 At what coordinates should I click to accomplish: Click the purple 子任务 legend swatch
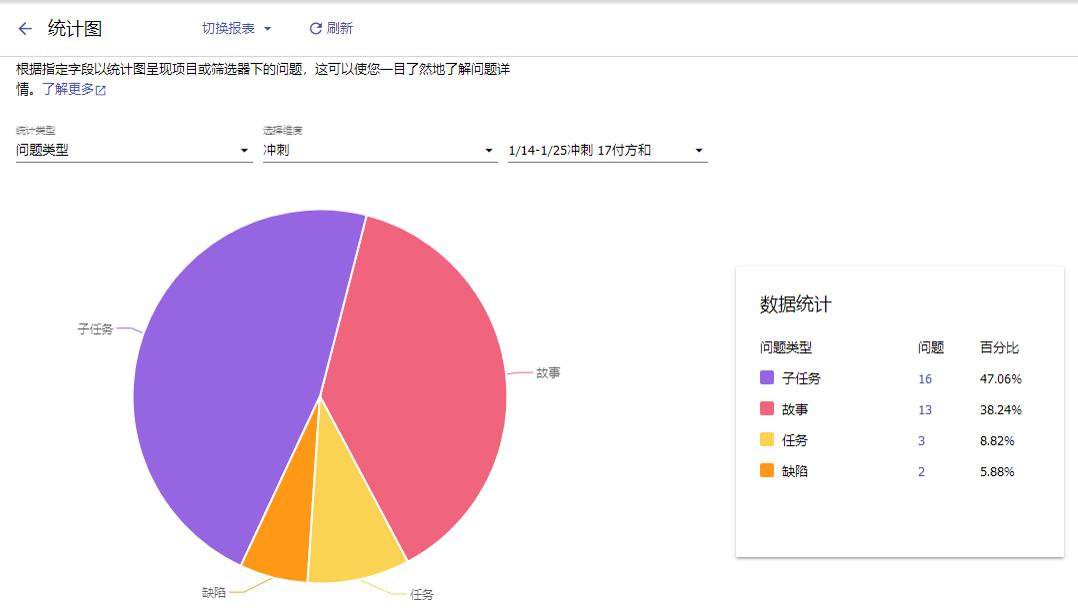[x=767, y=378]
